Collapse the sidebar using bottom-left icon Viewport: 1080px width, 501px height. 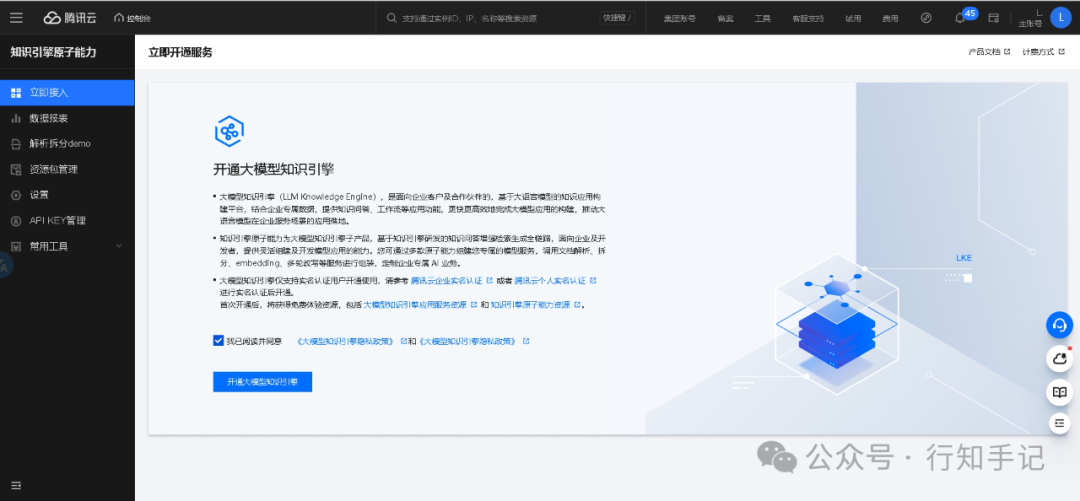pyautogui.click(x=16, y=486)
